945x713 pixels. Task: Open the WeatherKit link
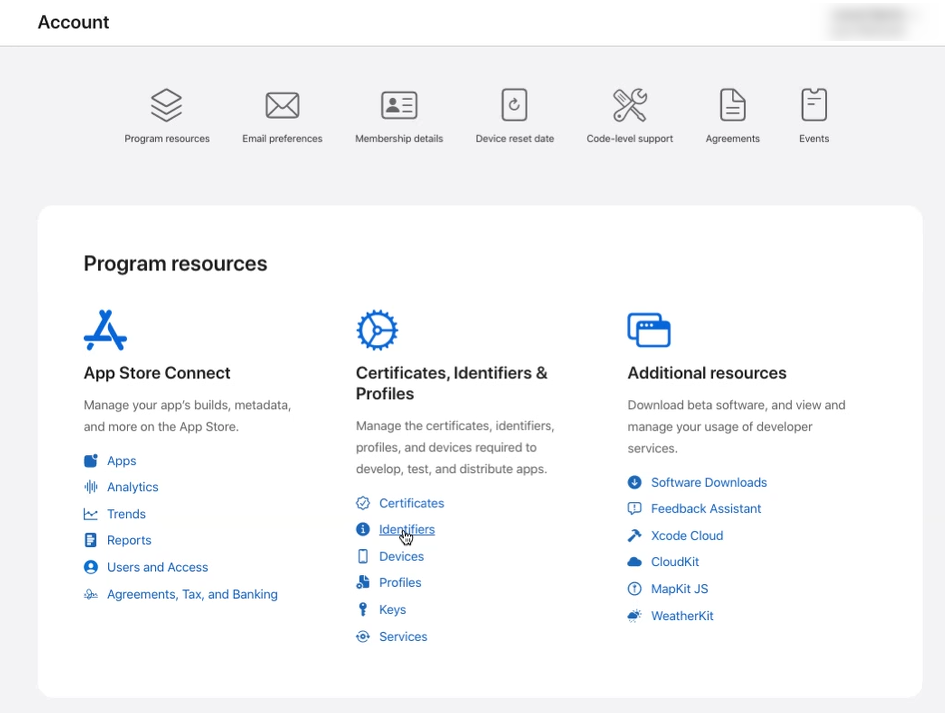[682, 616]
